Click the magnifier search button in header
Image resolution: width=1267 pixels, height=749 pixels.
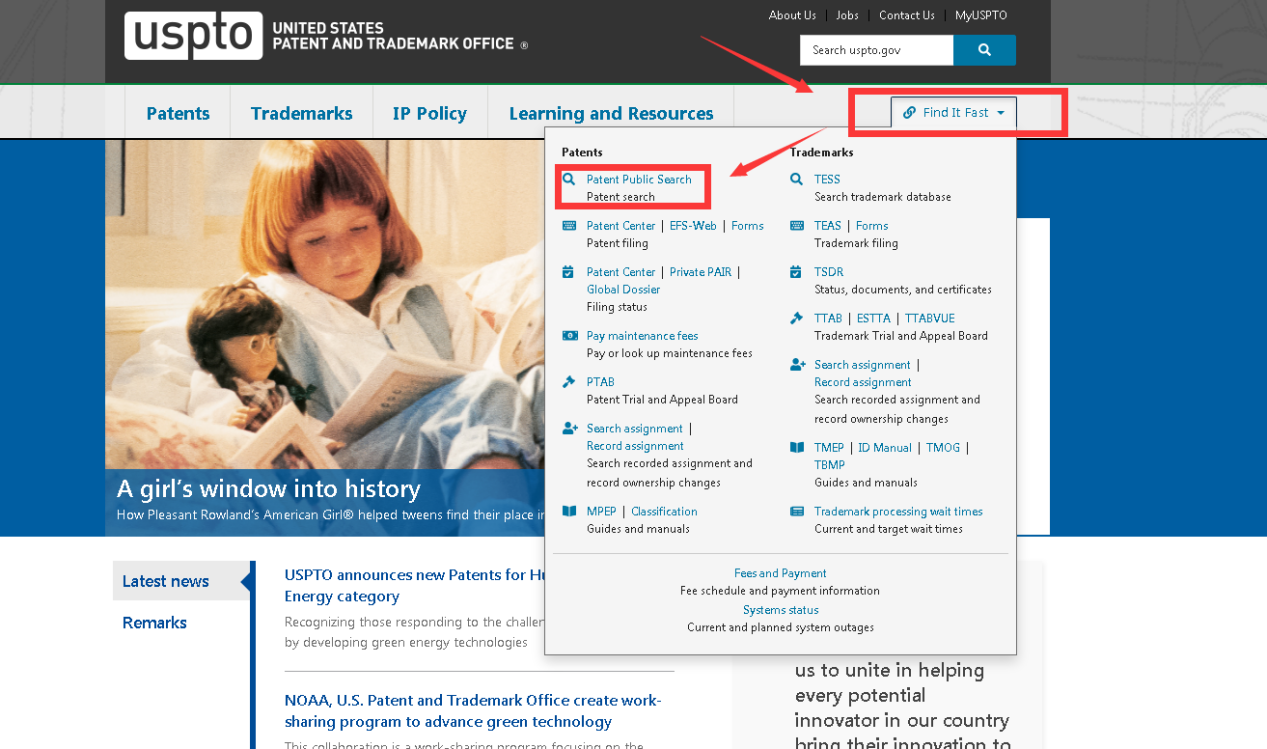(984, 50)
